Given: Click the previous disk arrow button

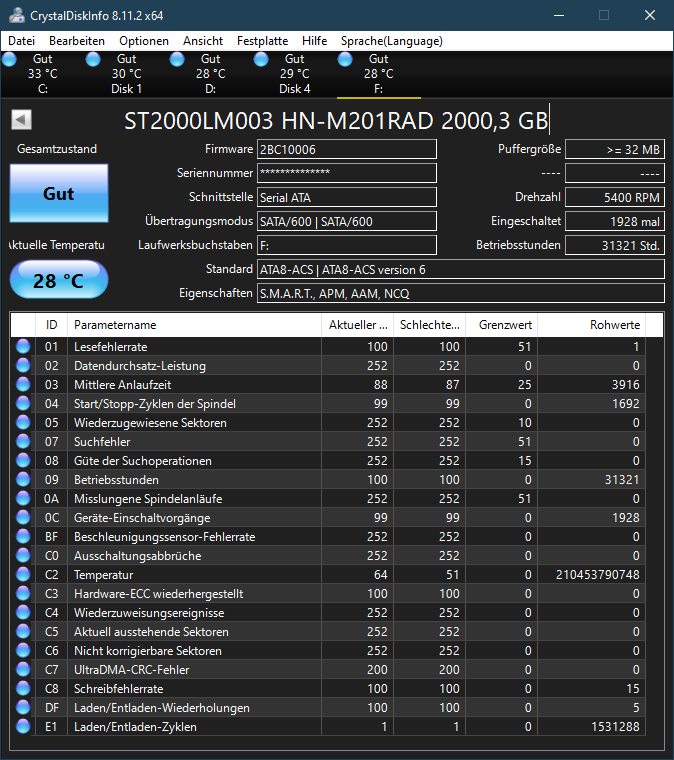Looking at the screenshot, I should click(x=21, y=120).
